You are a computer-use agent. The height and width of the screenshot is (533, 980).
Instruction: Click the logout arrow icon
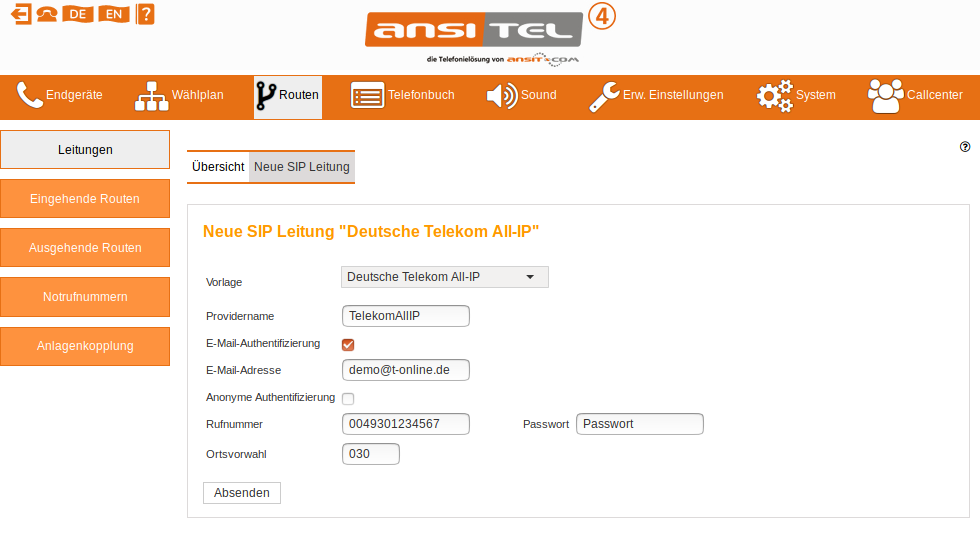(21, 14)
